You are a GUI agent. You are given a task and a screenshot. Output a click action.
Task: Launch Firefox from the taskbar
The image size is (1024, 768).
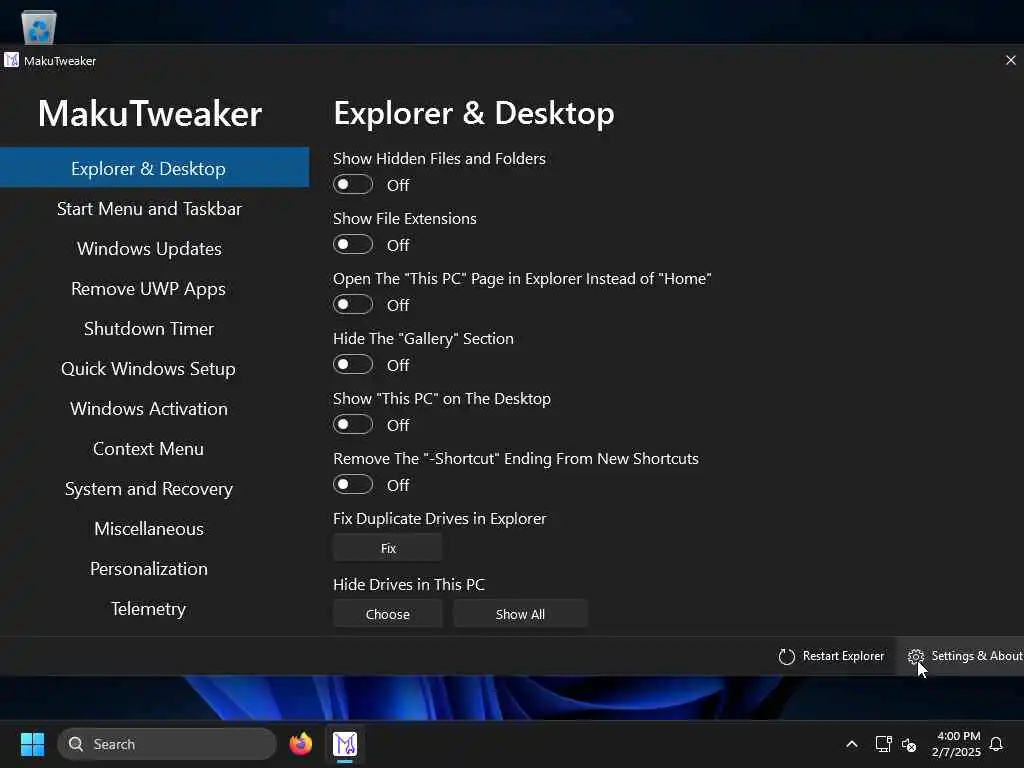(x=300, y=744)
